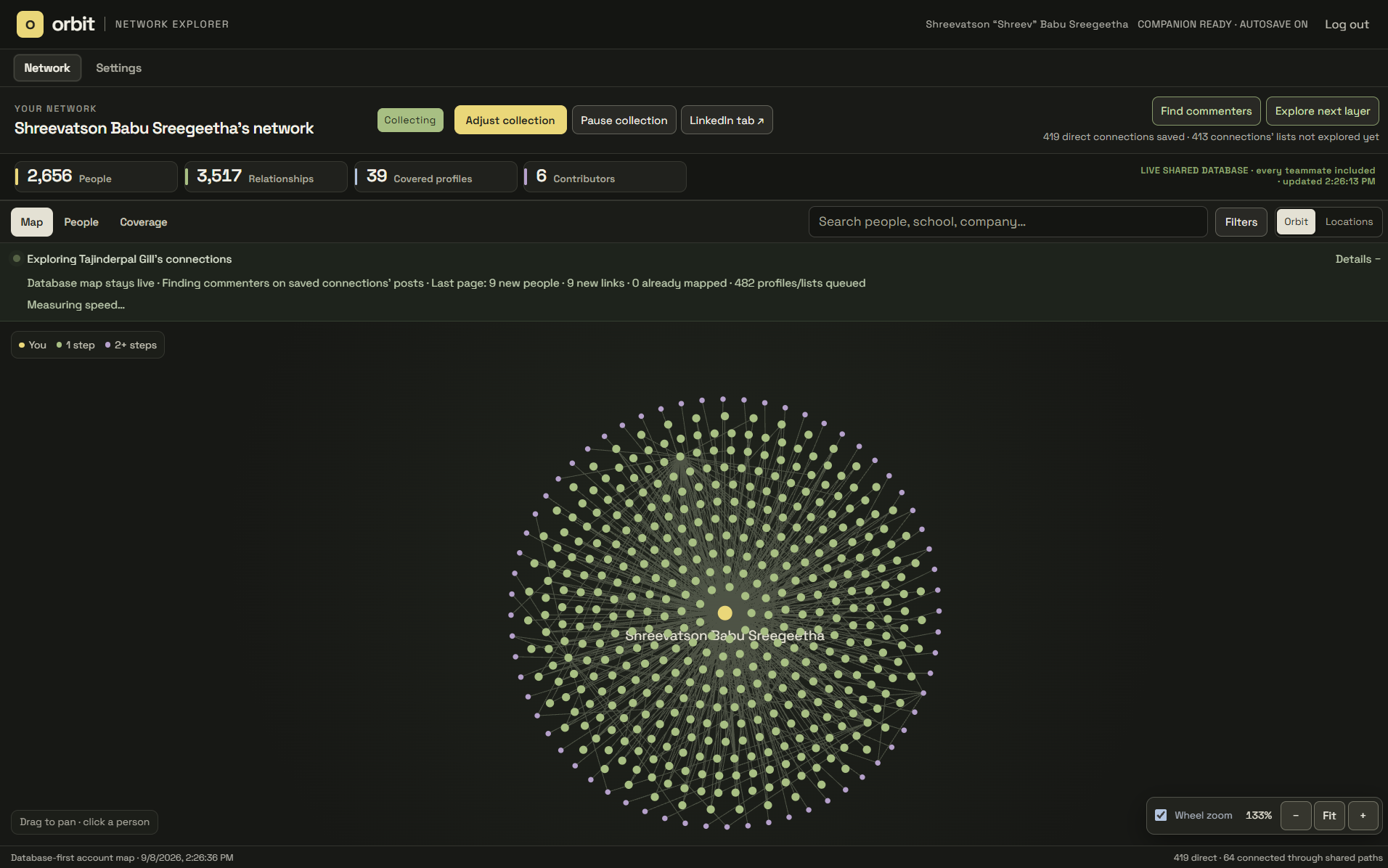Viewport: 1388px width, 868px height.
Task: Click "419 direct · 64 connected" footer text
Action: [x=1278, y=858]
